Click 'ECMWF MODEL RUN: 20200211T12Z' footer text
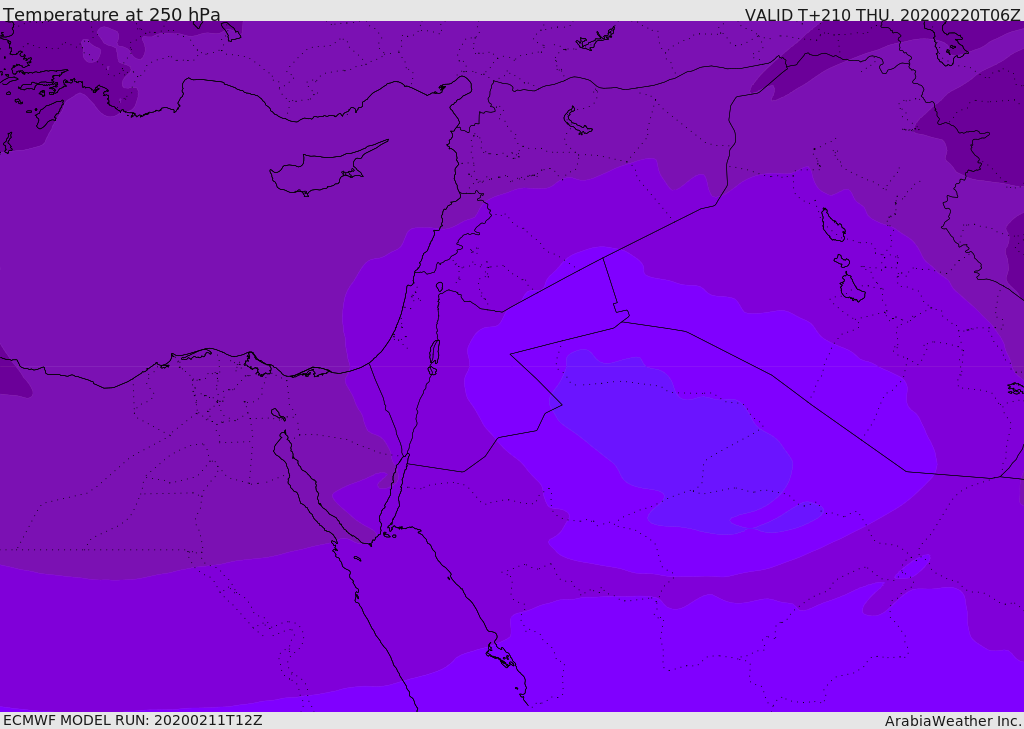 click(x=133, y=720)
